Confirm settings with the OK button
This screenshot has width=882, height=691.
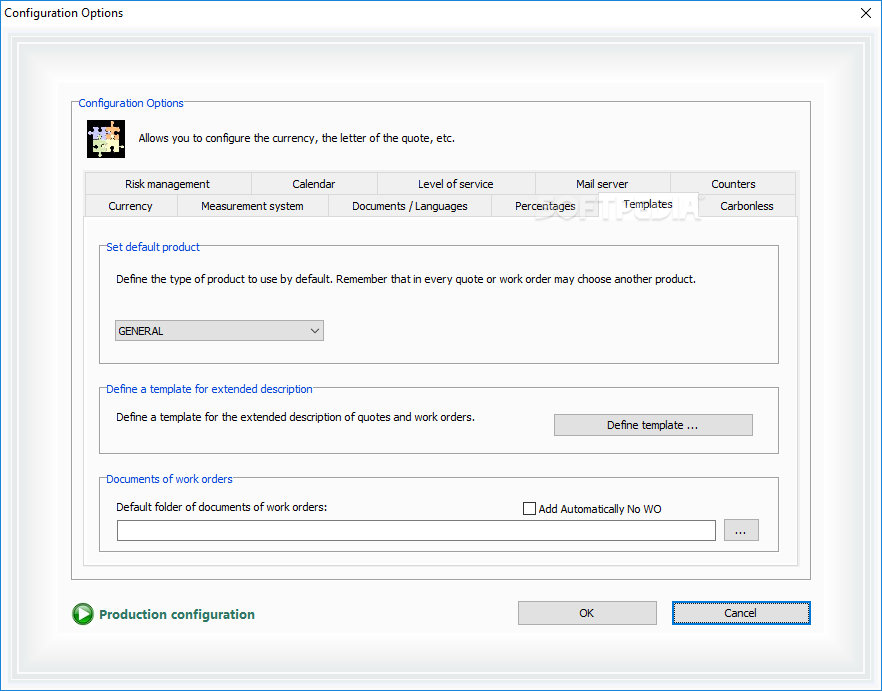pos(587,613)
